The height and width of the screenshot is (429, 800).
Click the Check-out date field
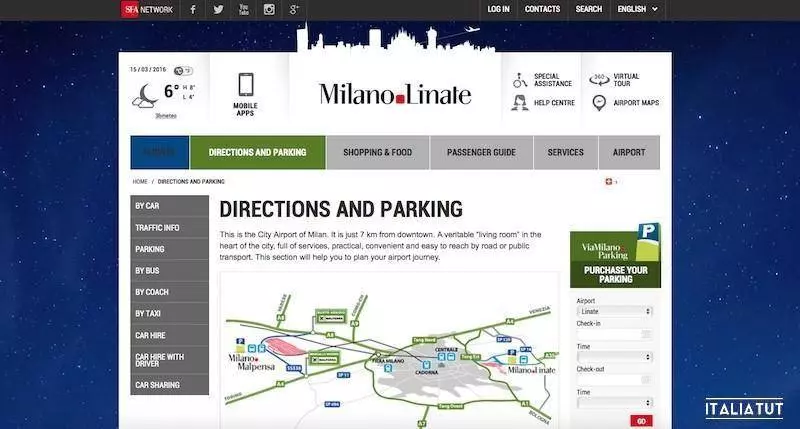pyautogui.click(x=615, y=380)
